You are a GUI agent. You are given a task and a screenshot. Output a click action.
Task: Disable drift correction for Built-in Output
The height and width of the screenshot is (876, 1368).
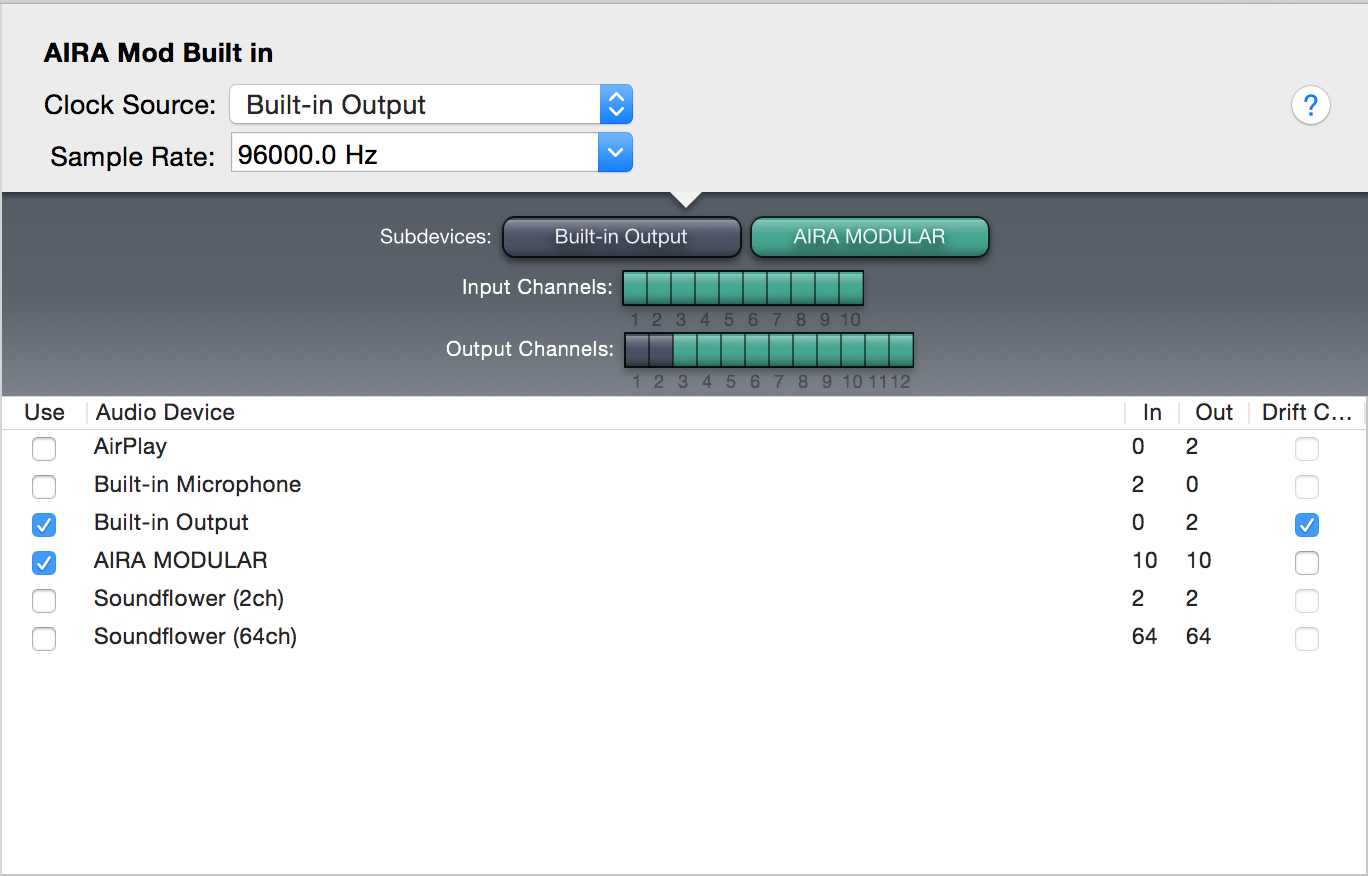click(1306, 525)
